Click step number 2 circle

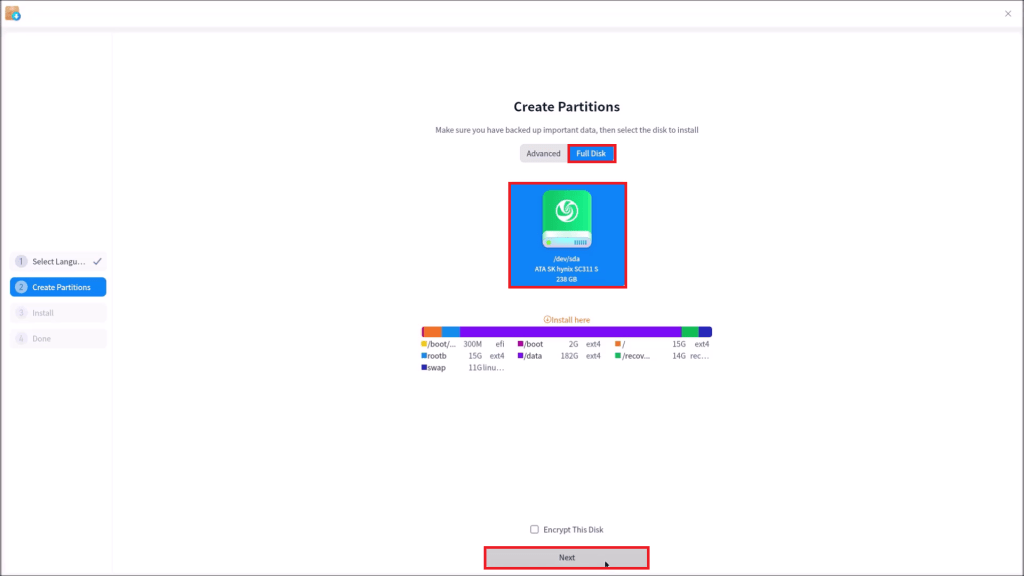(x=21, y=287)
